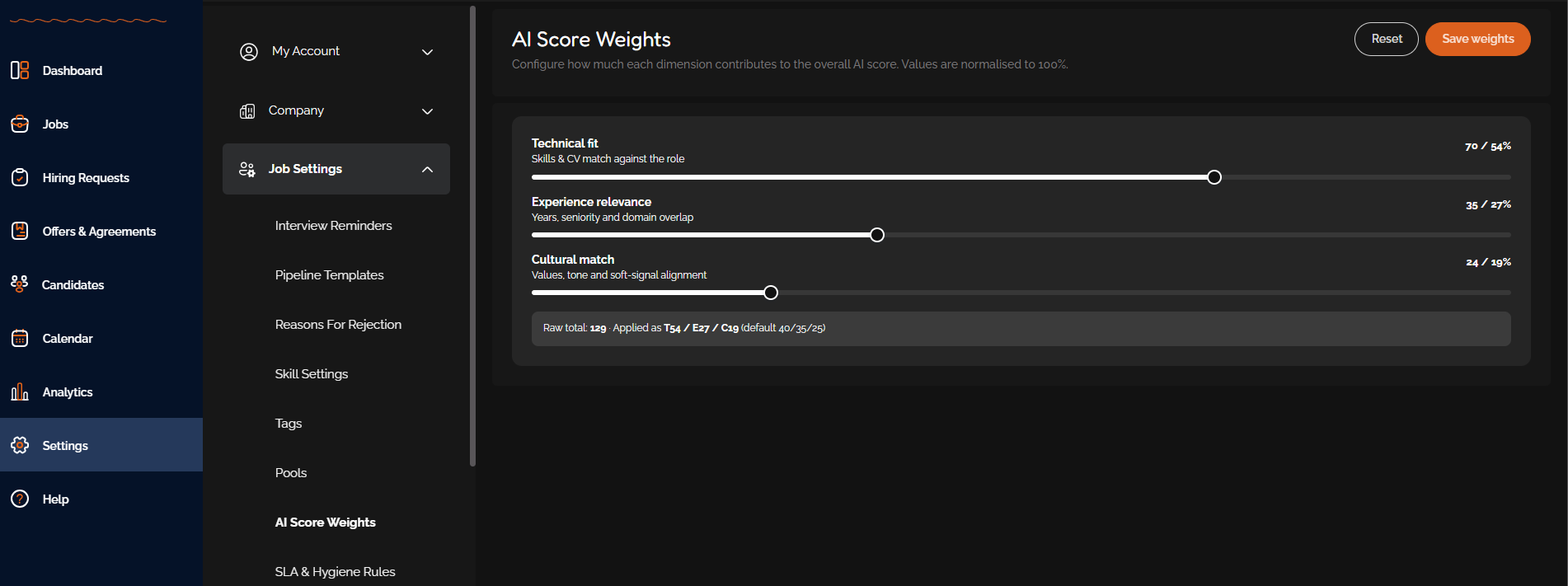Click the Calendar icon in sidebar
The height and width of the screenshot is (586, 1568).
point(20,338)
